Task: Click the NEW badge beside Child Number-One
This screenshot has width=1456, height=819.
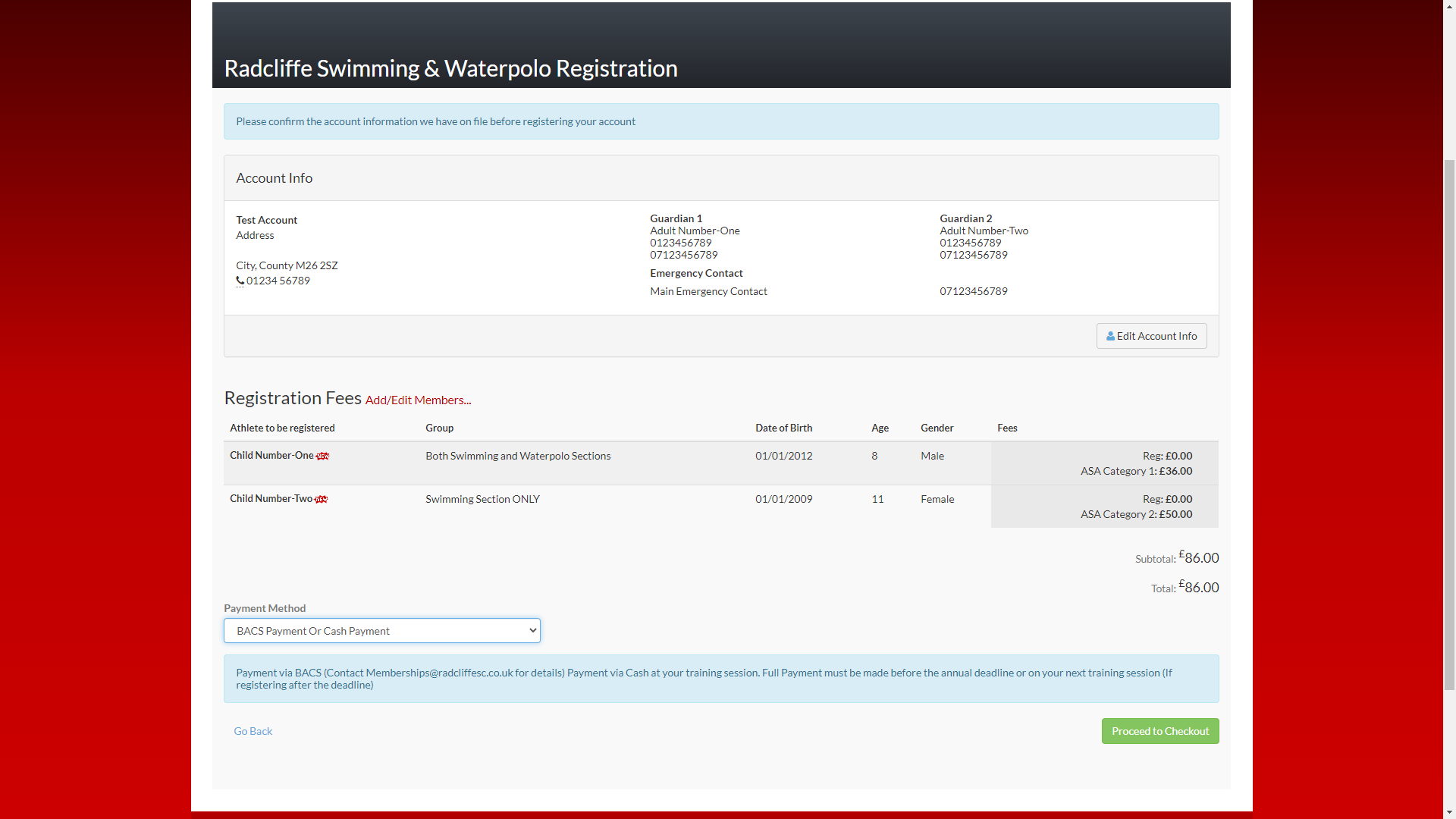Action: pyautogui.click(x=323, y=456)
